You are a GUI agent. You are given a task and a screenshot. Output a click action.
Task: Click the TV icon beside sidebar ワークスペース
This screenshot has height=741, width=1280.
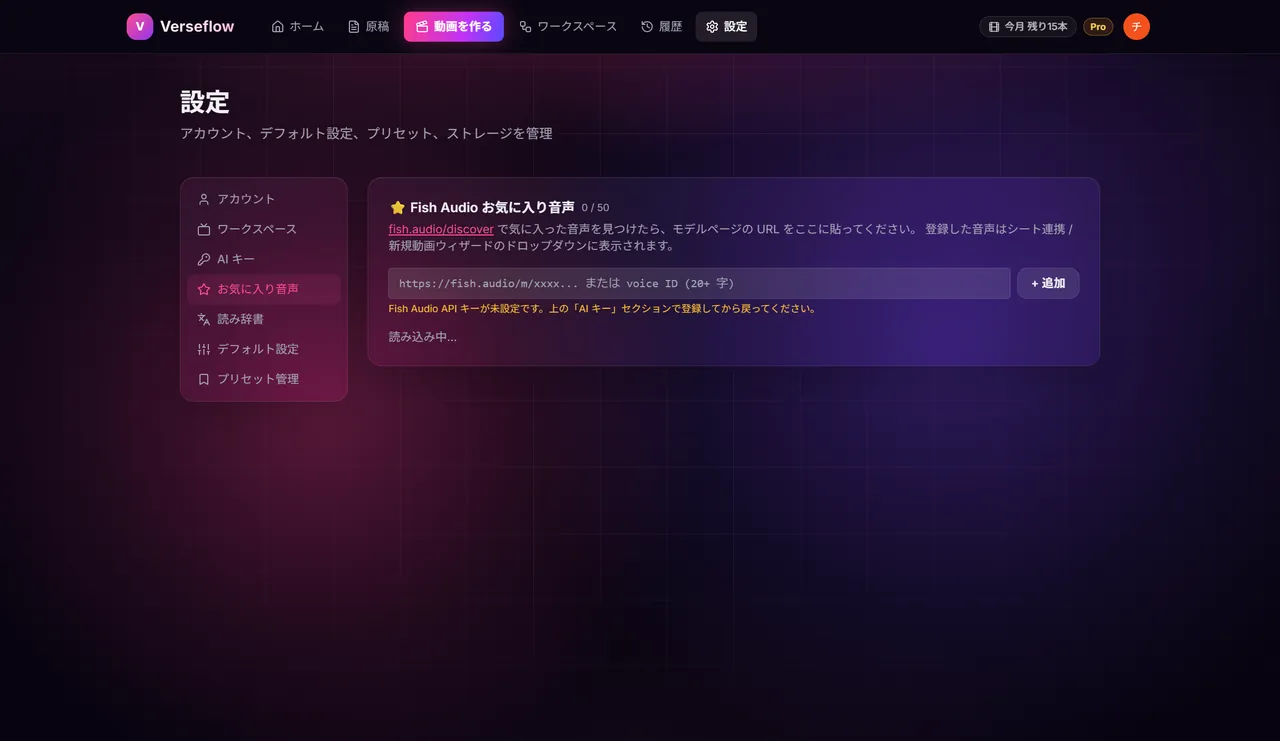[204, 229]
